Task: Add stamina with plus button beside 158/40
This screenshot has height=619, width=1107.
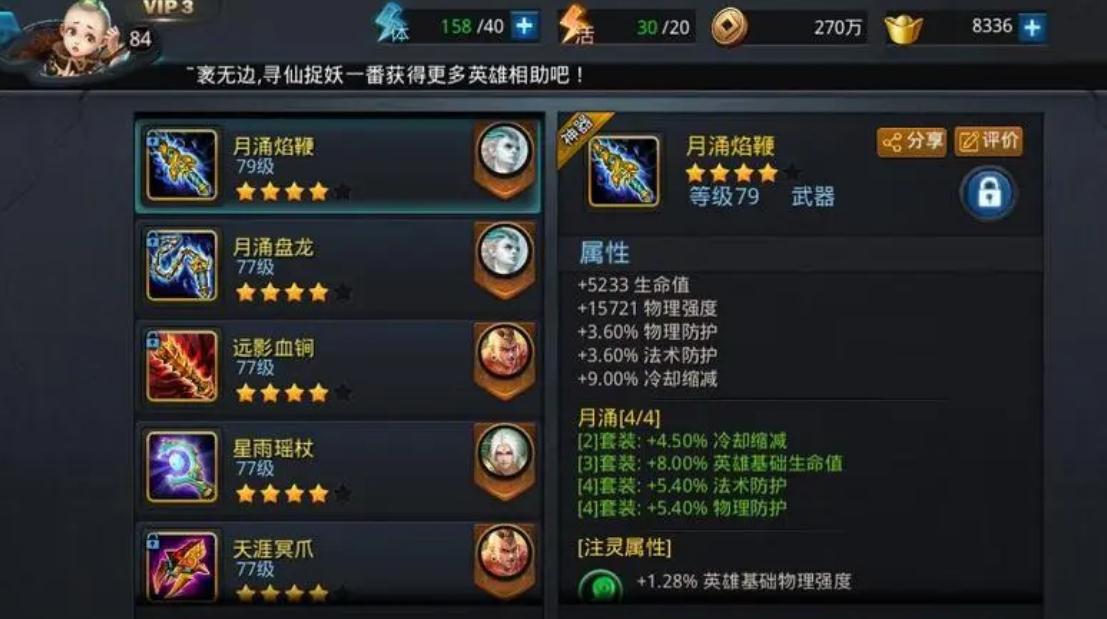Action: [x=524, y=27]
